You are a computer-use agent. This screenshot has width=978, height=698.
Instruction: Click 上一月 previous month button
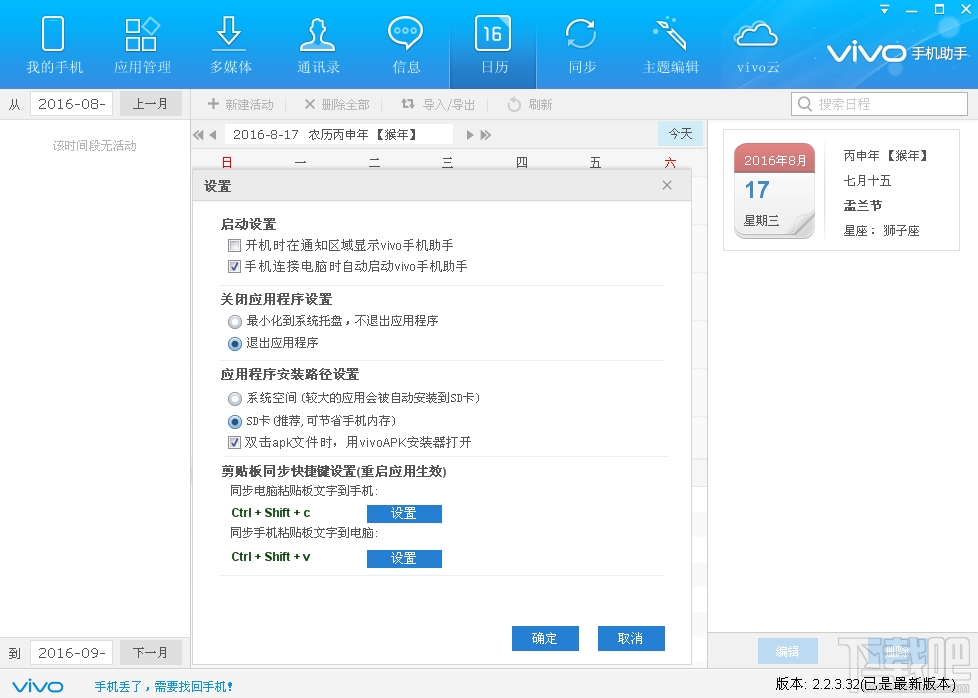tap(150, 104)
